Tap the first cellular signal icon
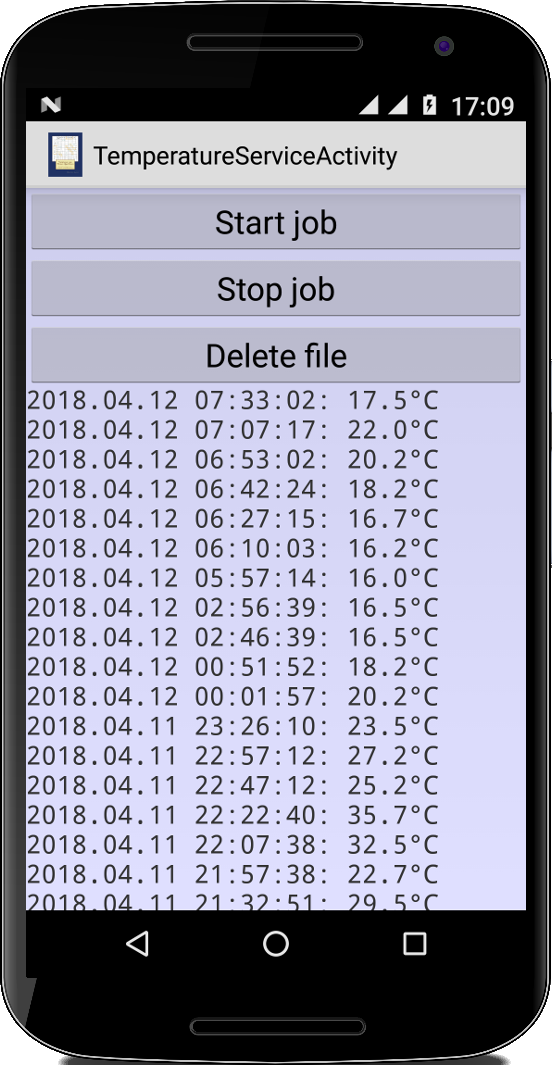The height and width of the screenshot is (1065, 552). point(369,105)
